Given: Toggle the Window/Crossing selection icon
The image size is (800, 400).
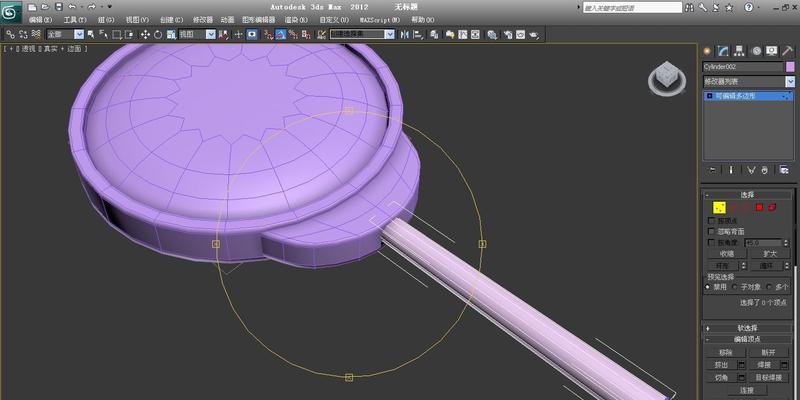Looking at the screenshot, I should pyautogui.click(x=129, y=34).
